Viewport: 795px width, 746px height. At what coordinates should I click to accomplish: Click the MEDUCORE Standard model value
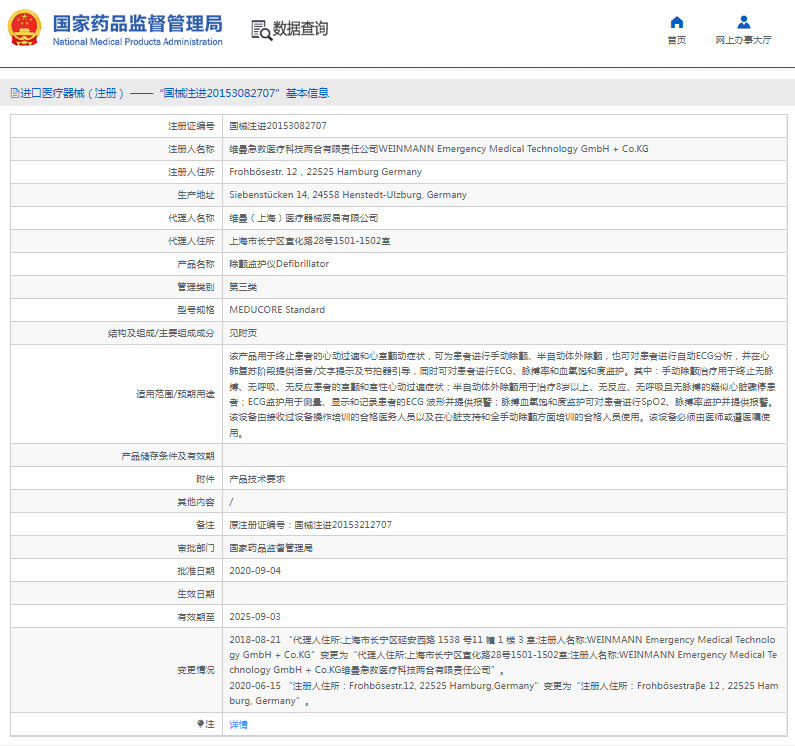277,310
